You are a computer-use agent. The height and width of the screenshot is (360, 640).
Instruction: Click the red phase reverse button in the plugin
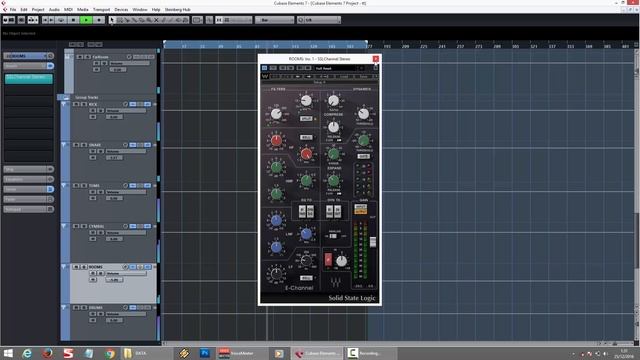pyautogui.click(x=328, y=260)
